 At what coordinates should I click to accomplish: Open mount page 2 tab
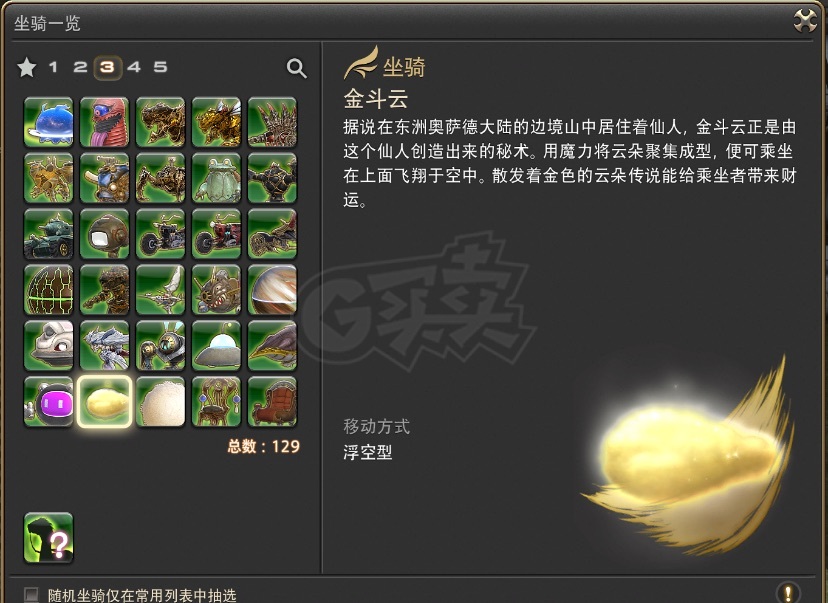80,67
